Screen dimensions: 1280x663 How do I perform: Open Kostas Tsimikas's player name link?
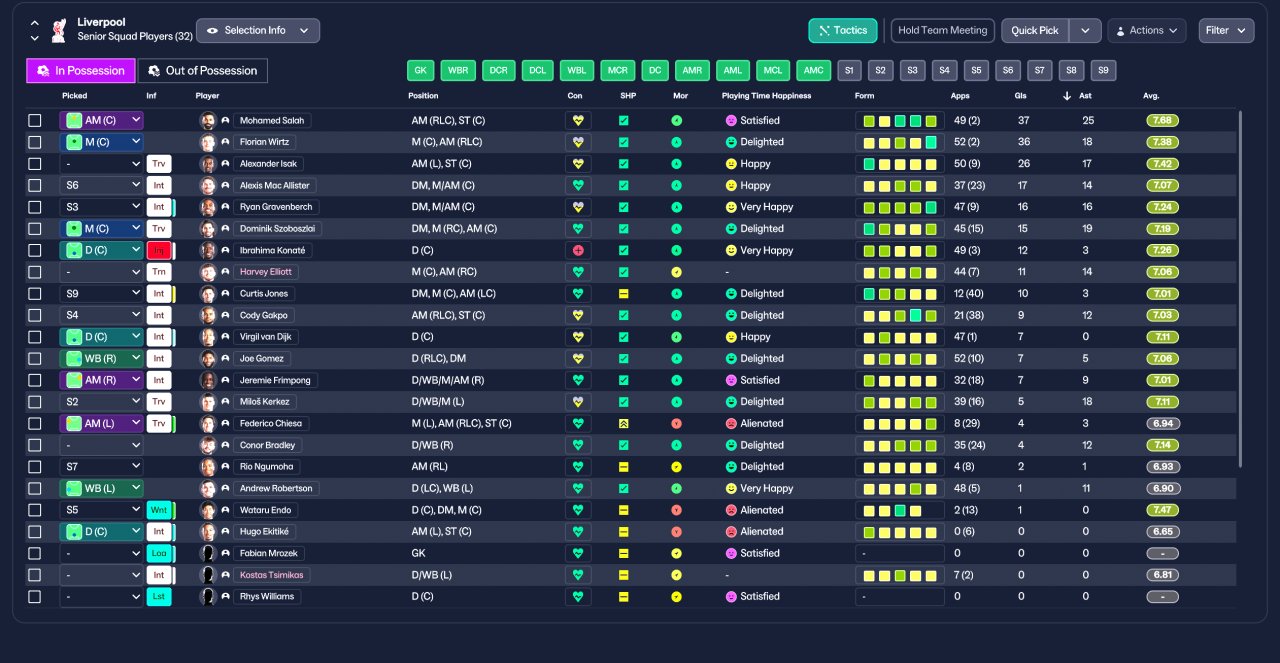coord(271,575)
